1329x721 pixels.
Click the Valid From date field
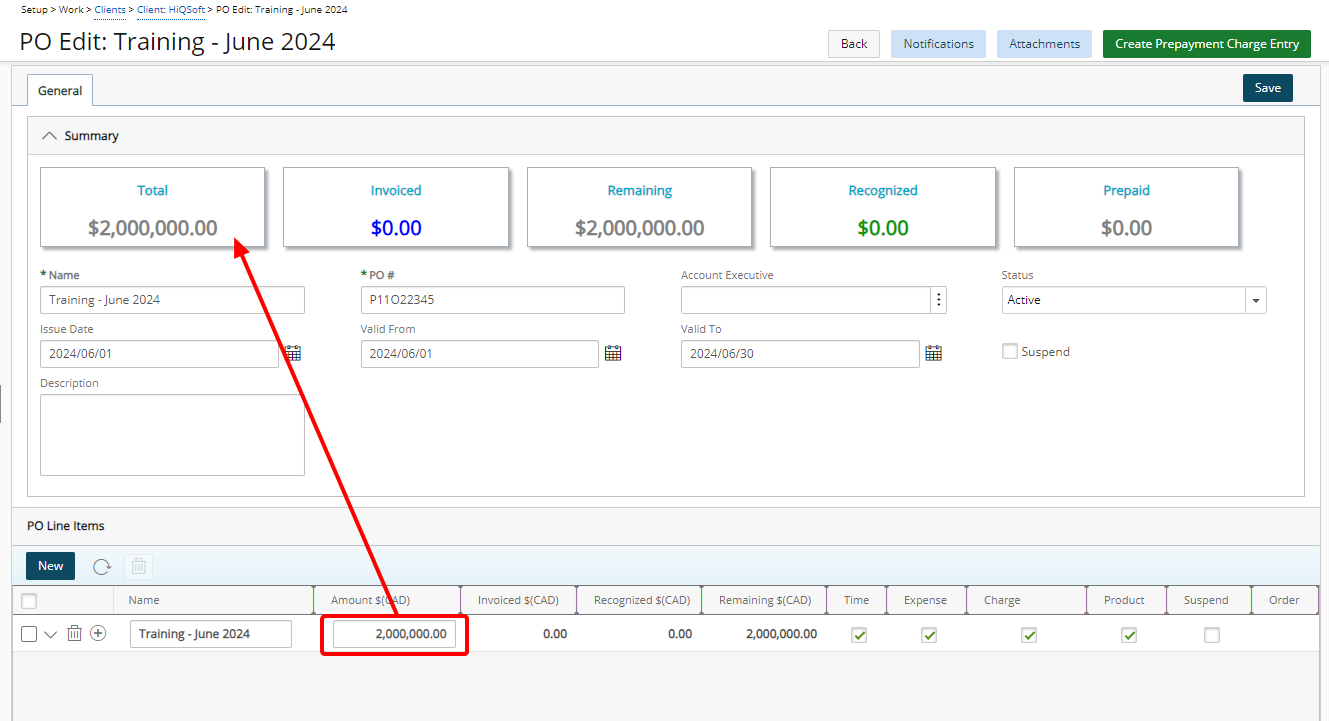tap(480, 354)
